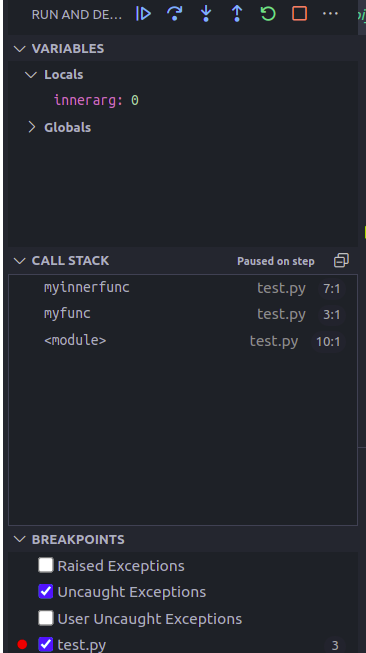Click the Step Over debug icon
Image resolution: width=366 pixels, height=653 pixels.
pos(174,14)
